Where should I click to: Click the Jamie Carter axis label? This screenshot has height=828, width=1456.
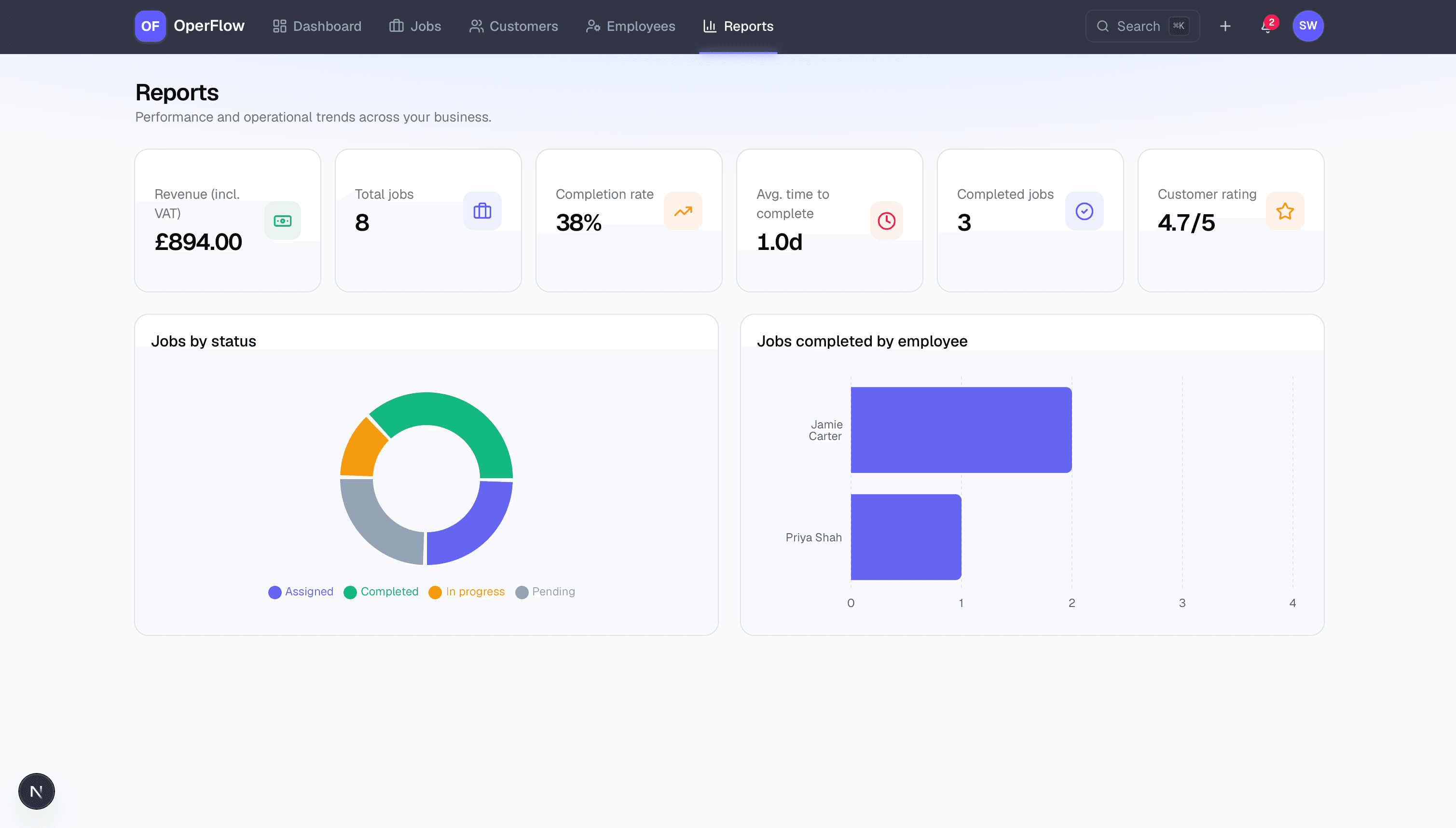coord(825,430)
